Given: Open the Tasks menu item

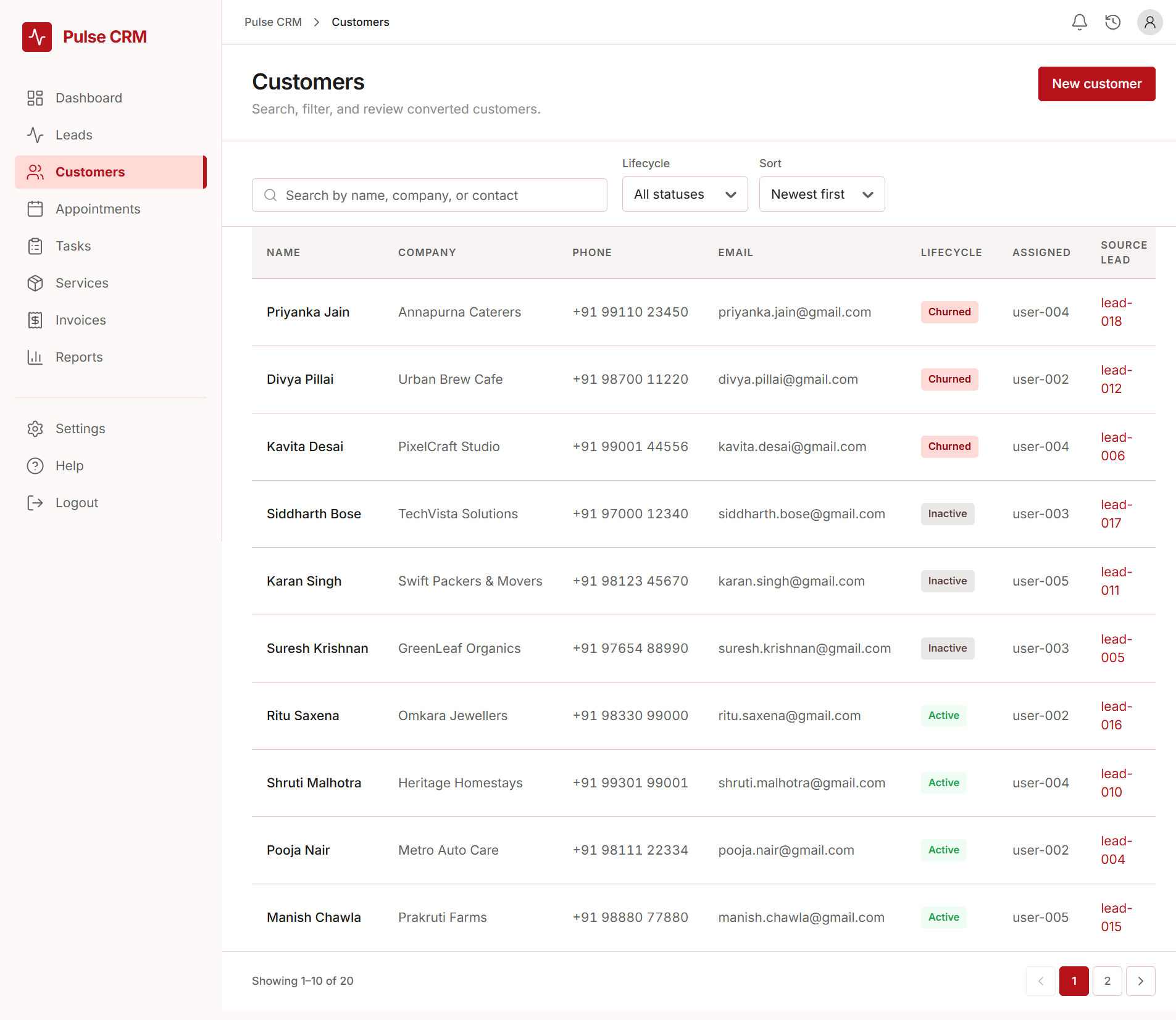Looking at the screenshot, I should coord(111,246).
